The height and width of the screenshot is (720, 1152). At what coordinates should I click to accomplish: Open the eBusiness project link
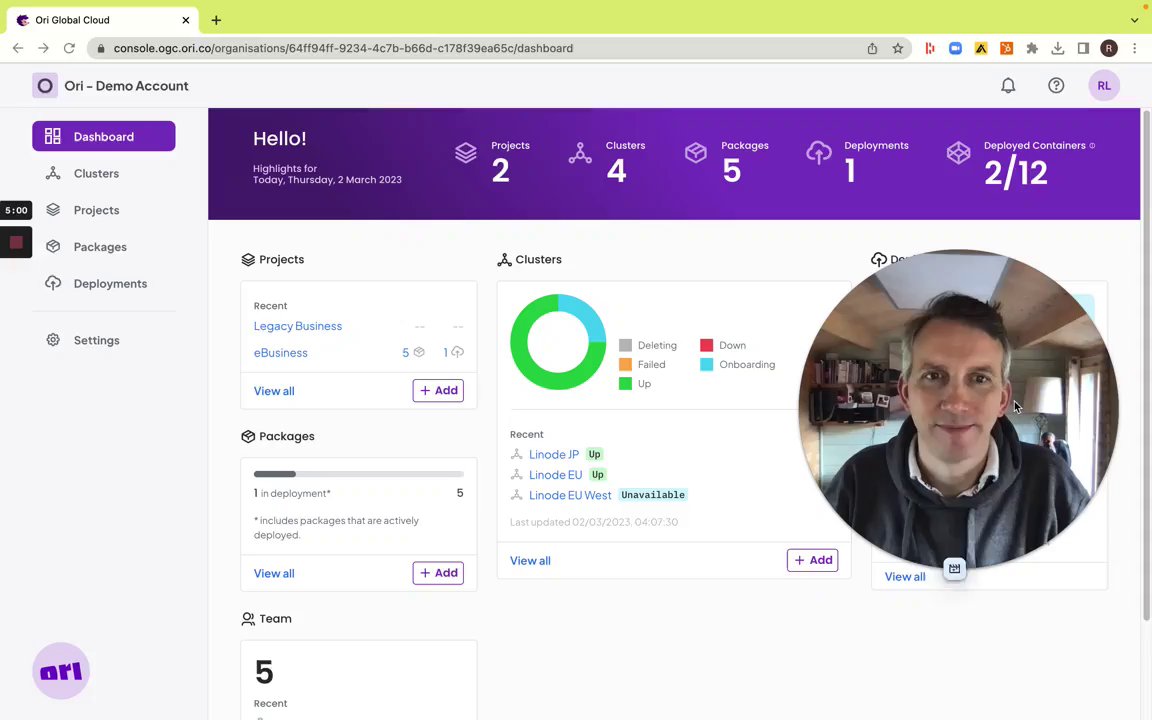281,353
